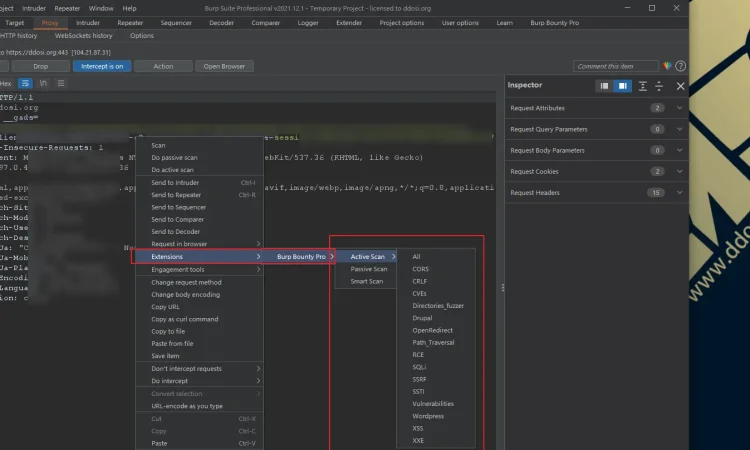This screenshot has height=450, width=750.
Task: Click the colorful highlight item icon
Action: pyautogui.click(x=667, y=66)
